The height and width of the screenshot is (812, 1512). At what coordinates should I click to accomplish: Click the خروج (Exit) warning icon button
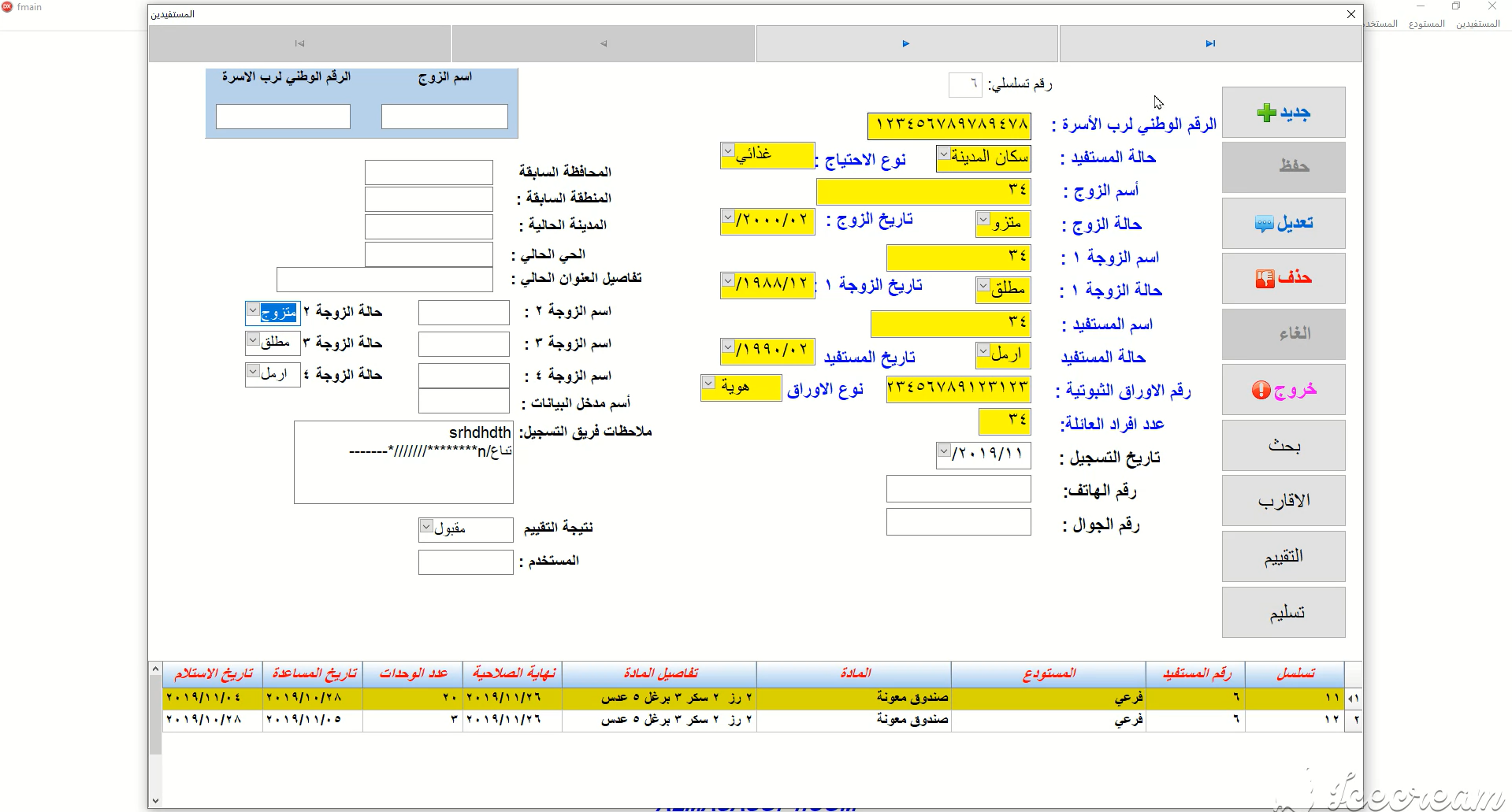coord(1282,389)
